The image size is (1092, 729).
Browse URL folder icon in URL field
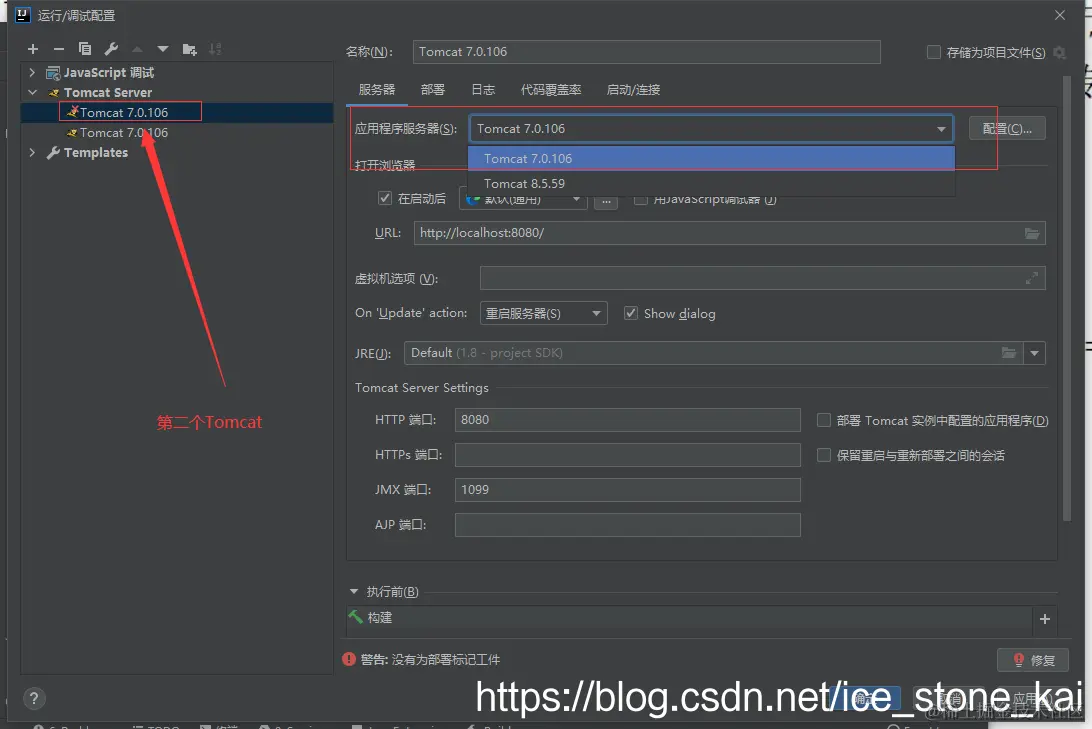[x=1032, y=233]
